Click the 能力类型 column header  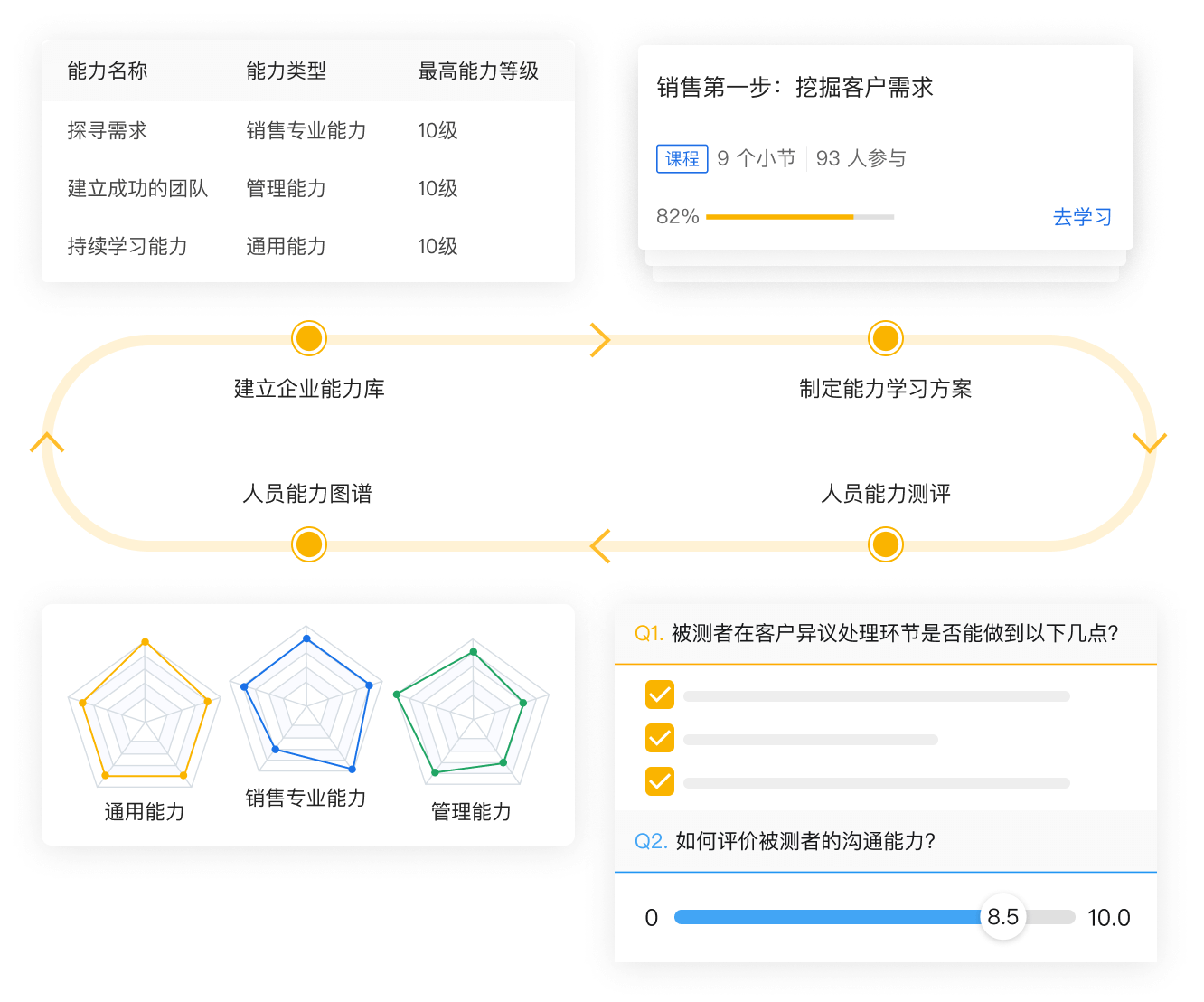(x=286, y=71)
